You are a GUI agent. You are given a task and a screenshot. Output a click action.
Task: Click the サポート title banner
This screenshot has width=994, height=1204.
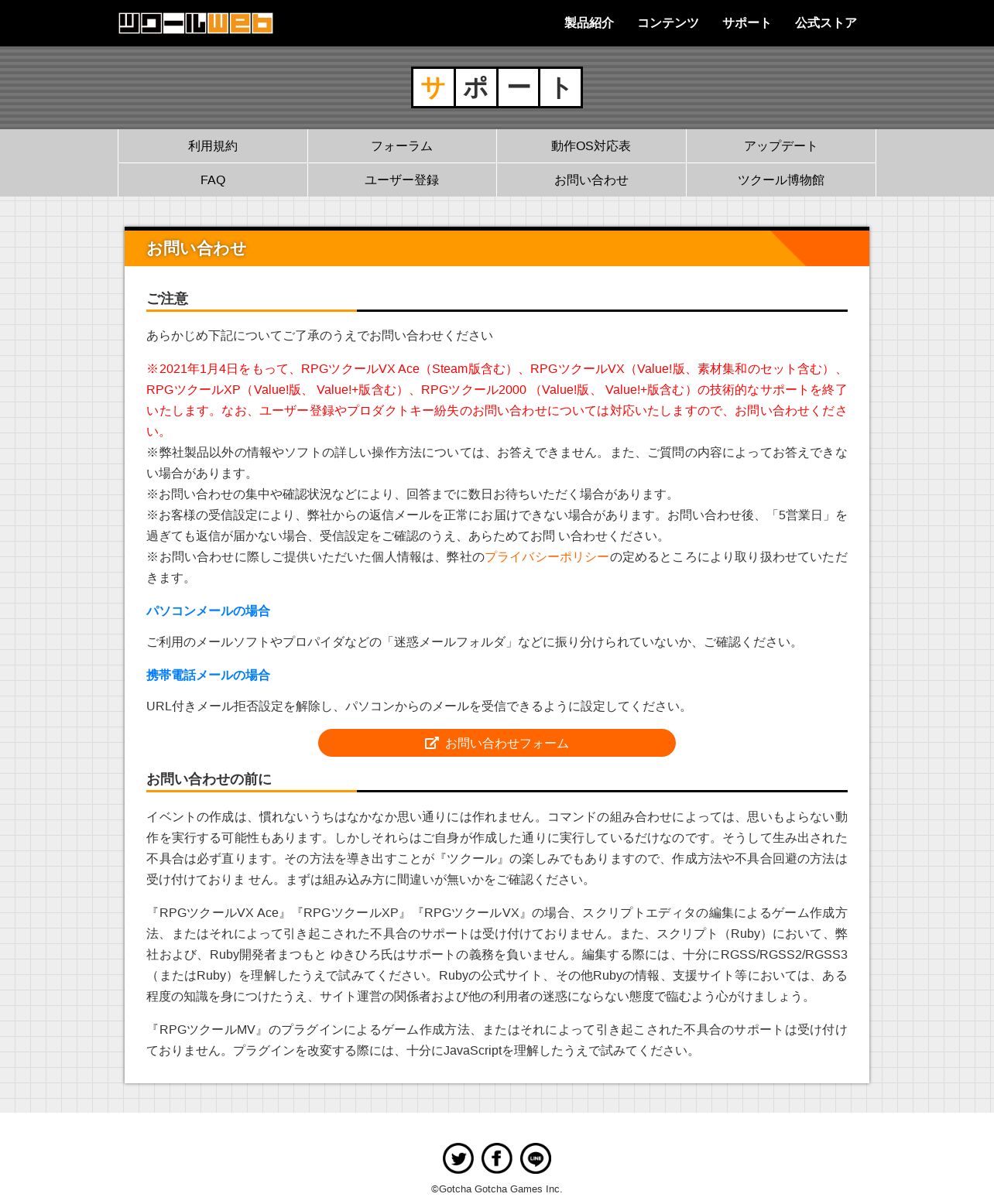(497, 87)
